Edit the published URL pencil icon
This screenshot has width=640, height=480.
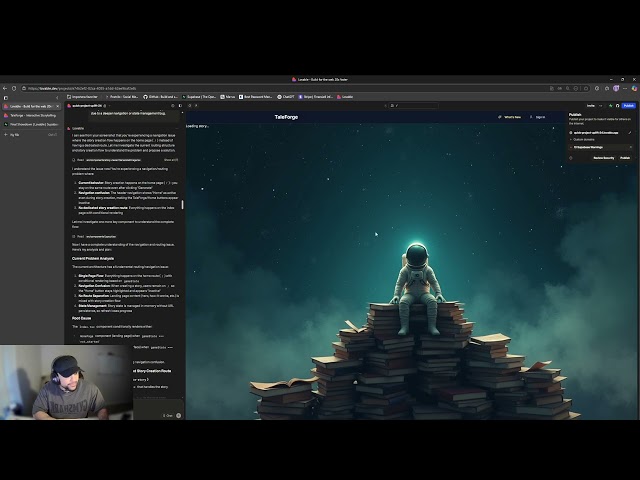pyautogui.click(x=630, y=133)
